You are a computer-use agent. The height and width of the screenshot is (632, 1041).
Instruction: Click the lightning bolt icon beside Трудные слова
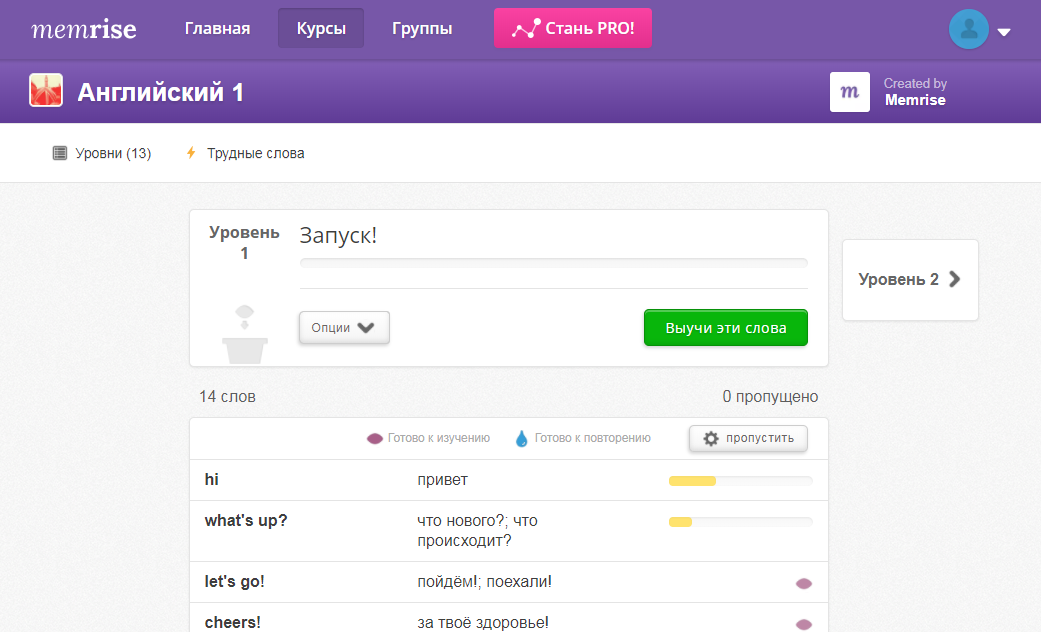point(190,153)
